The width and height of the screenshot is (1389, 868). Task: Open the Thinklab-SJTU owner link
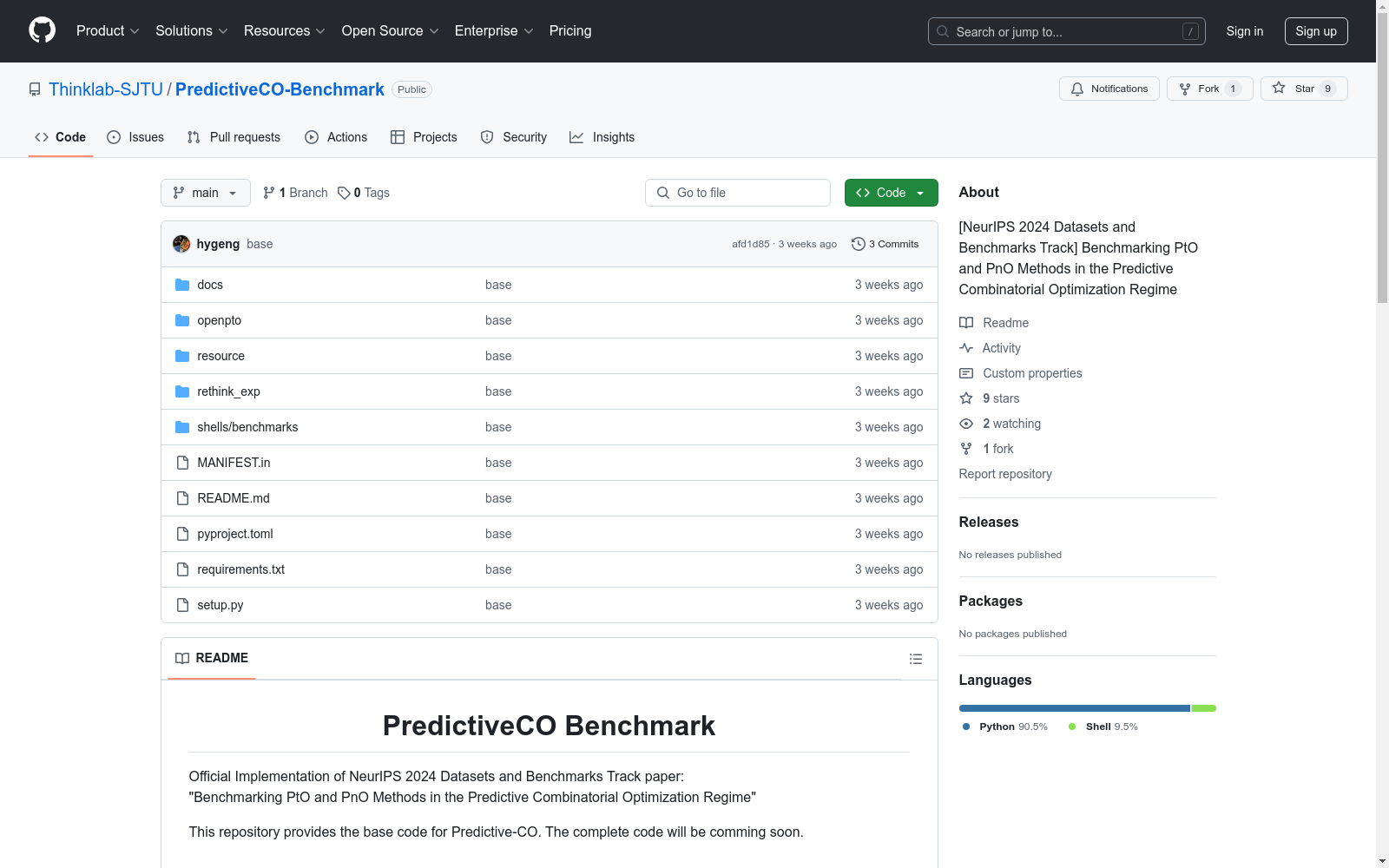106,89
